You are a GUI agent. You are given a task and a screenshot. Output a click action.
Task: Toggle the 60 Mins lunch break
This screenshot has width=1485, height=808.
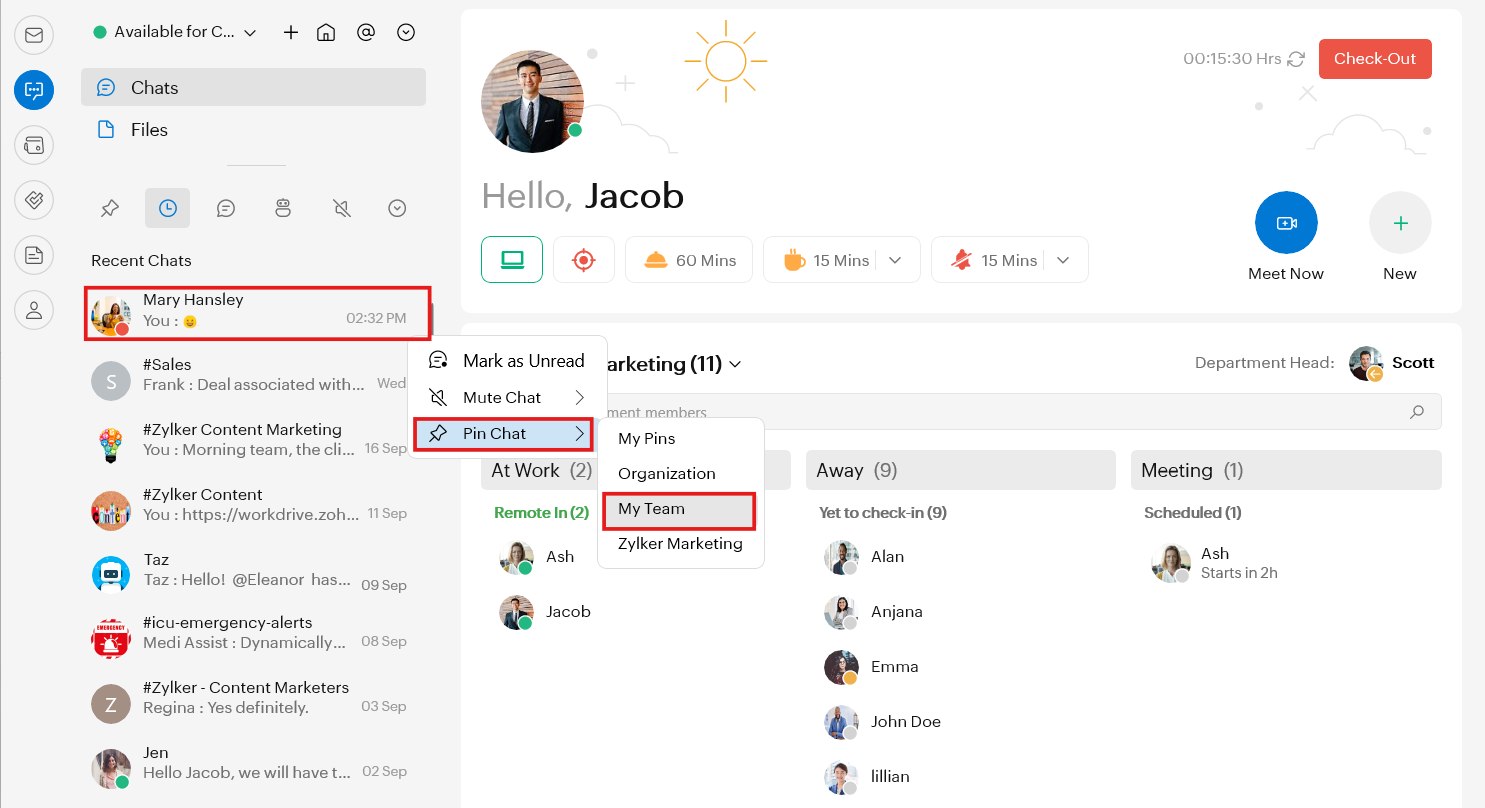[690, 260]
